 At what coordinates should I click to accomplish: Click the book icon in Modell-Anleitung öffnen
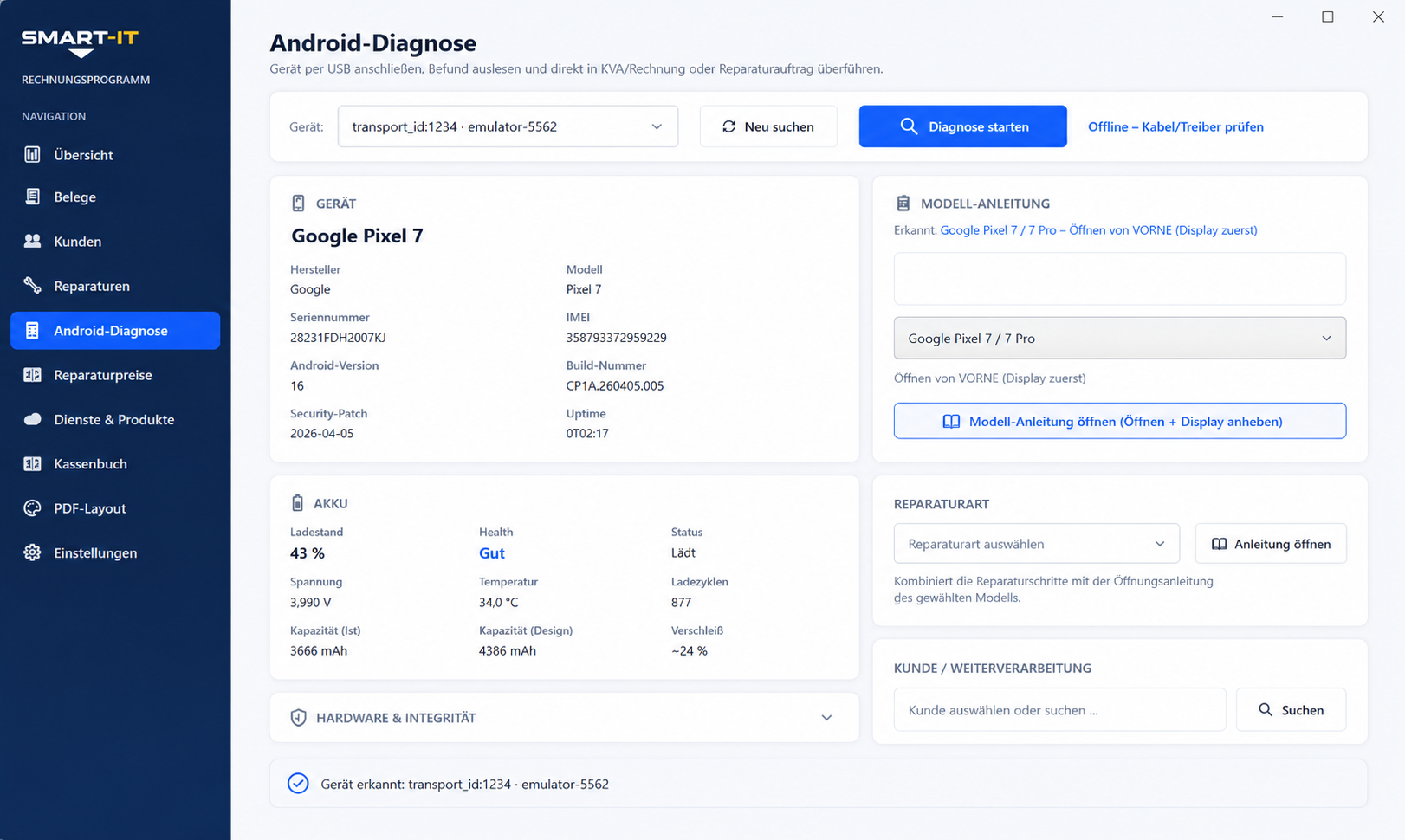[x=951, y=421]
